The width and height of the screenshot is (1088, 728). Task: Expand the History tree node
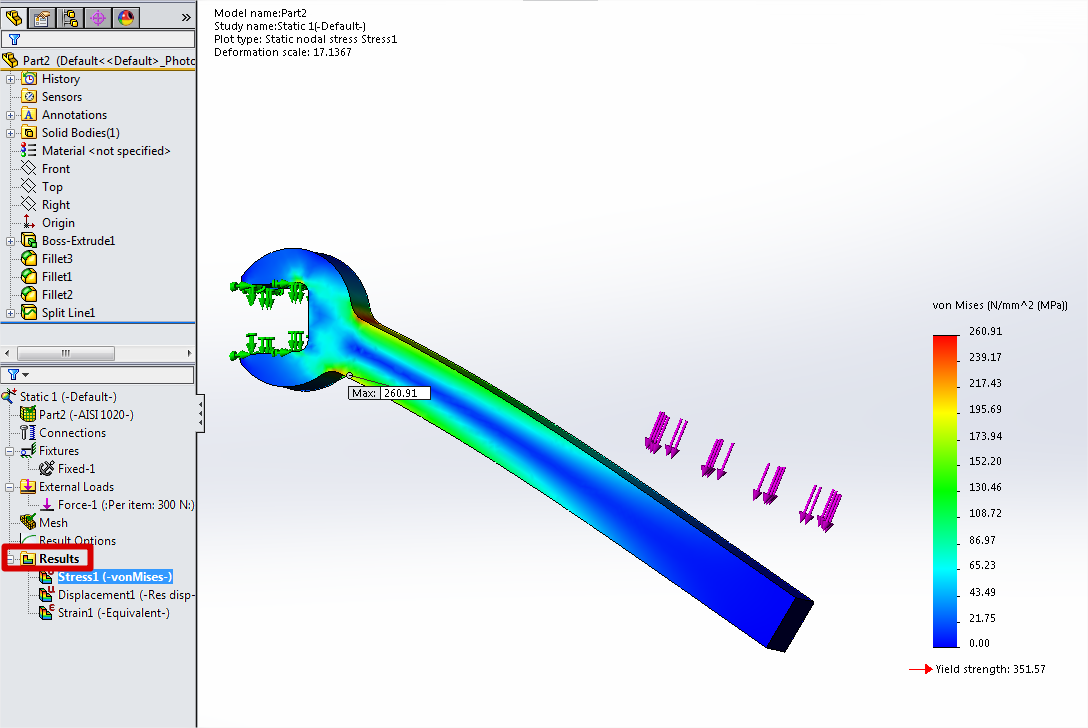(11, 79)
